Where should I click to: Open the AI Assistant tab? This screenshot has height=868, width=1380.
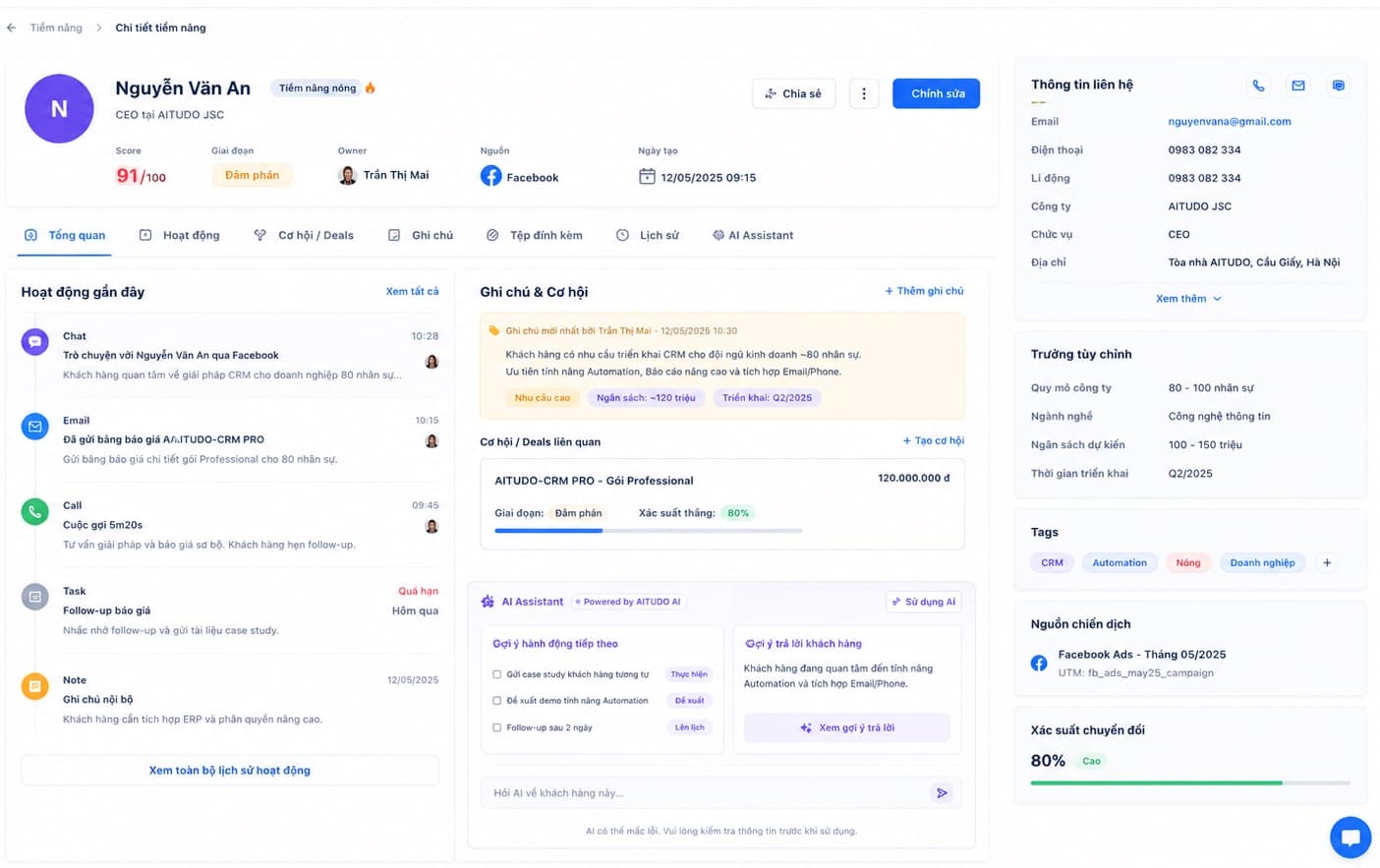(753, 235)
